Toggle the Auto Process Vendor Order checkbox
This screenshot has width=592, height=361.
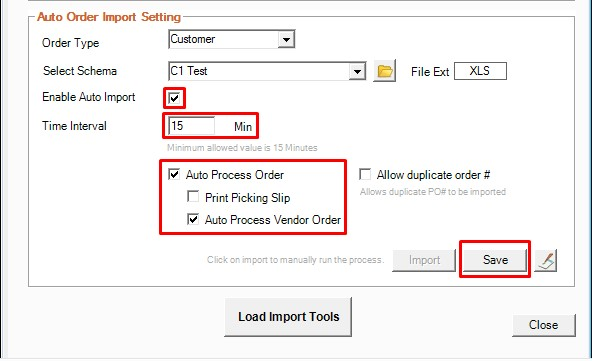193,219
